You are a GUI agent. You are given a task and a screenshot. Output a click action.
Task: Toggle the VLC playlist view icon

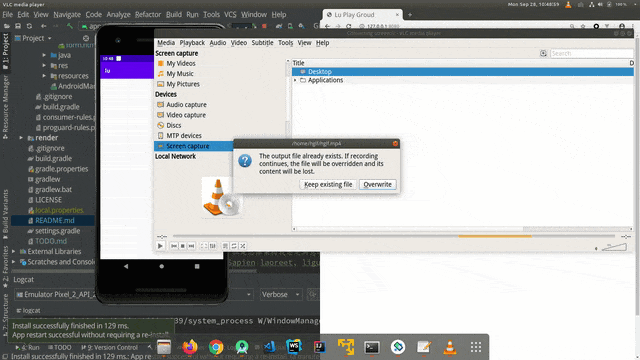click(x=225, y=246)
